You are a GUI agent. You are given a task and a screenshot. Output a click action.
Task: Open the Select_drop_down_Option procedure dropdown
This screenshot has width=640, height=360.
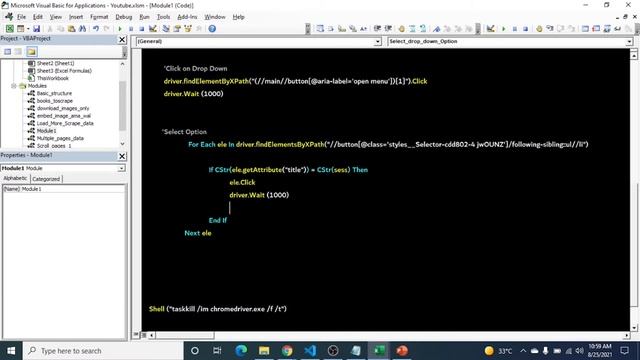coord(629,42)
